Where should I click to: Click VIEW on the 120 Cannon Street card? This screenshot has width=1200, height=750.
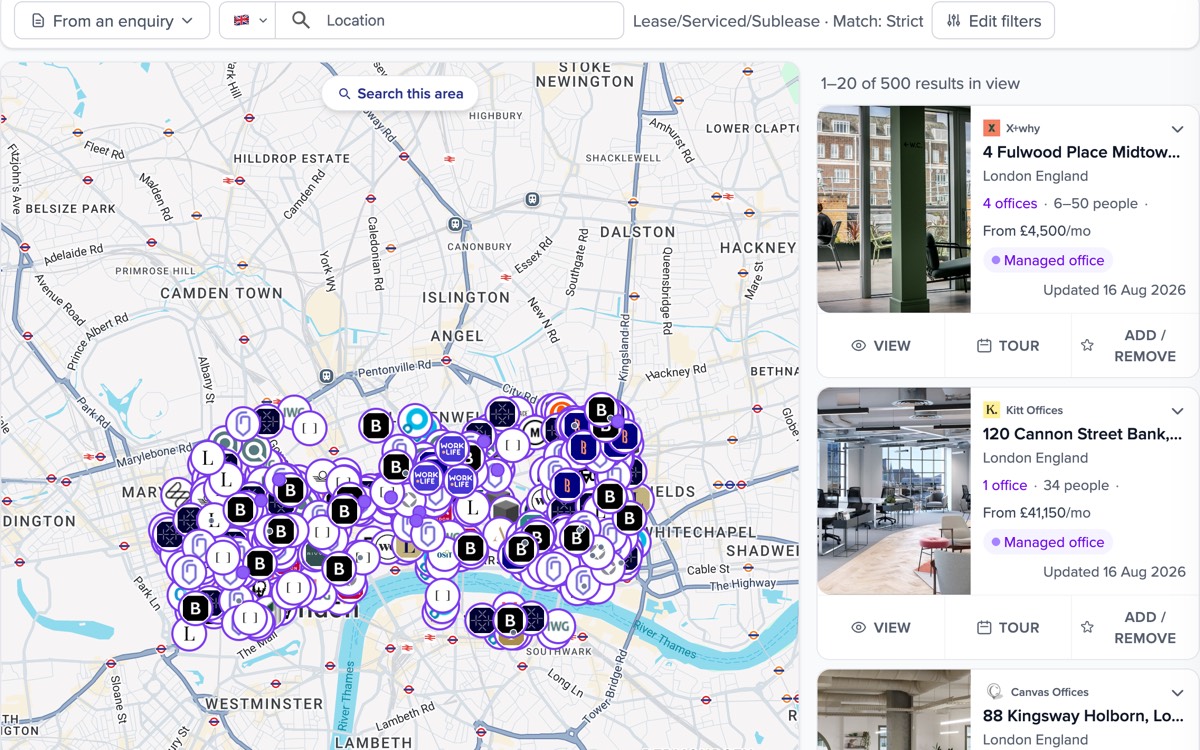880,628
